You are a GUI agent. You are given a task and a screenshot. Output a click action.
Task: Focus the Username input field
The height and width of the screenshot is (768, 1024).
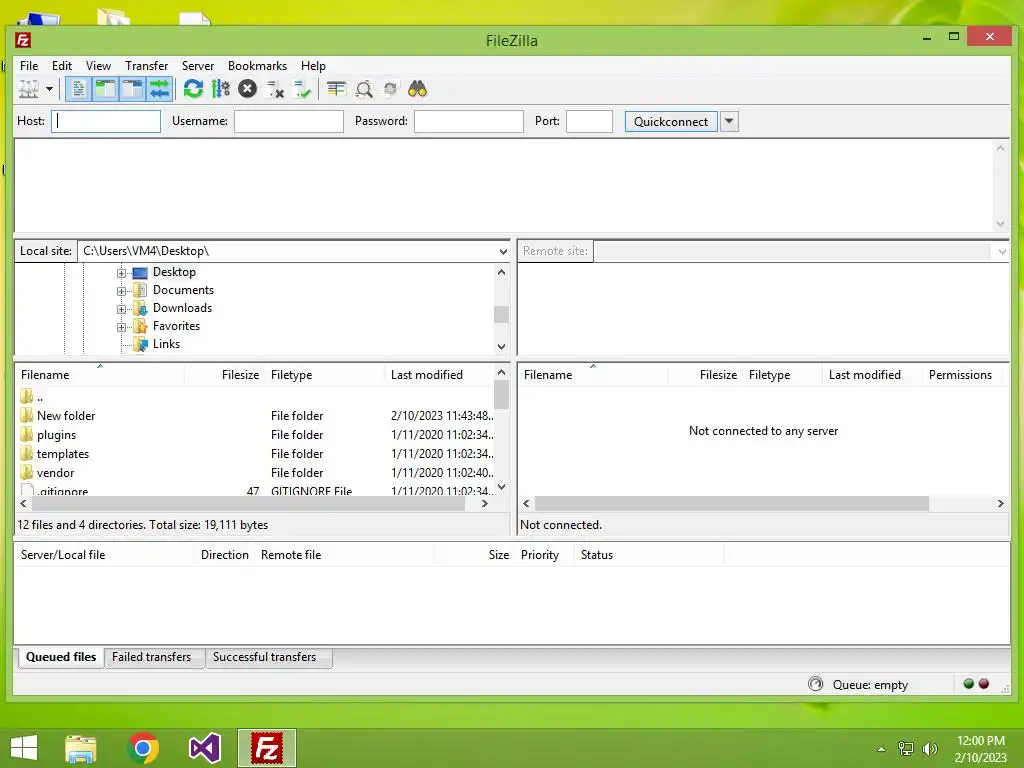(289, 121)
